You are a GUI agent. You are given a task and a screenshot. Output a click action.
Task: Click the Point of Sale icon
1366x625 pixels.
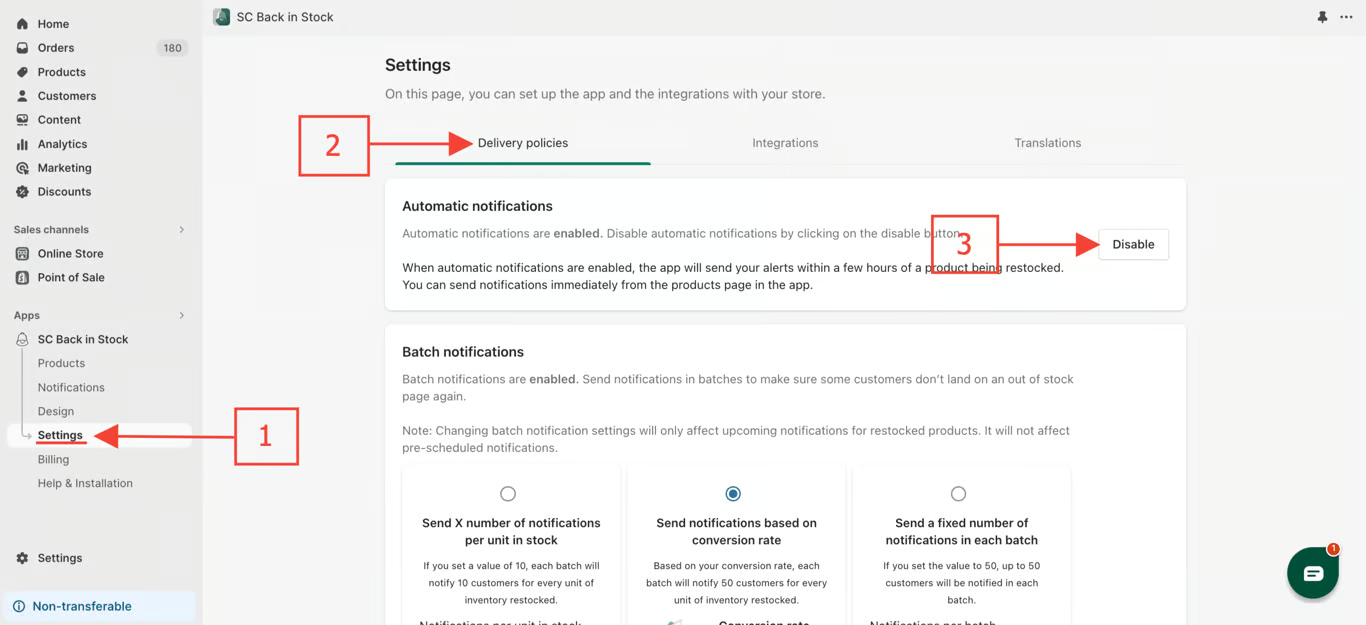(22, 278)
